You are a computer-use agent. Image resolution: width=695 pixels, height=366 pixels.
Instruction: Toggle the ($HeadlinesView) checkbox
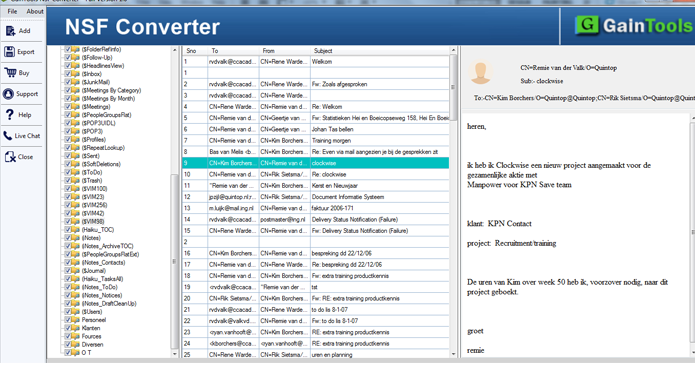(x=68, y=66)
